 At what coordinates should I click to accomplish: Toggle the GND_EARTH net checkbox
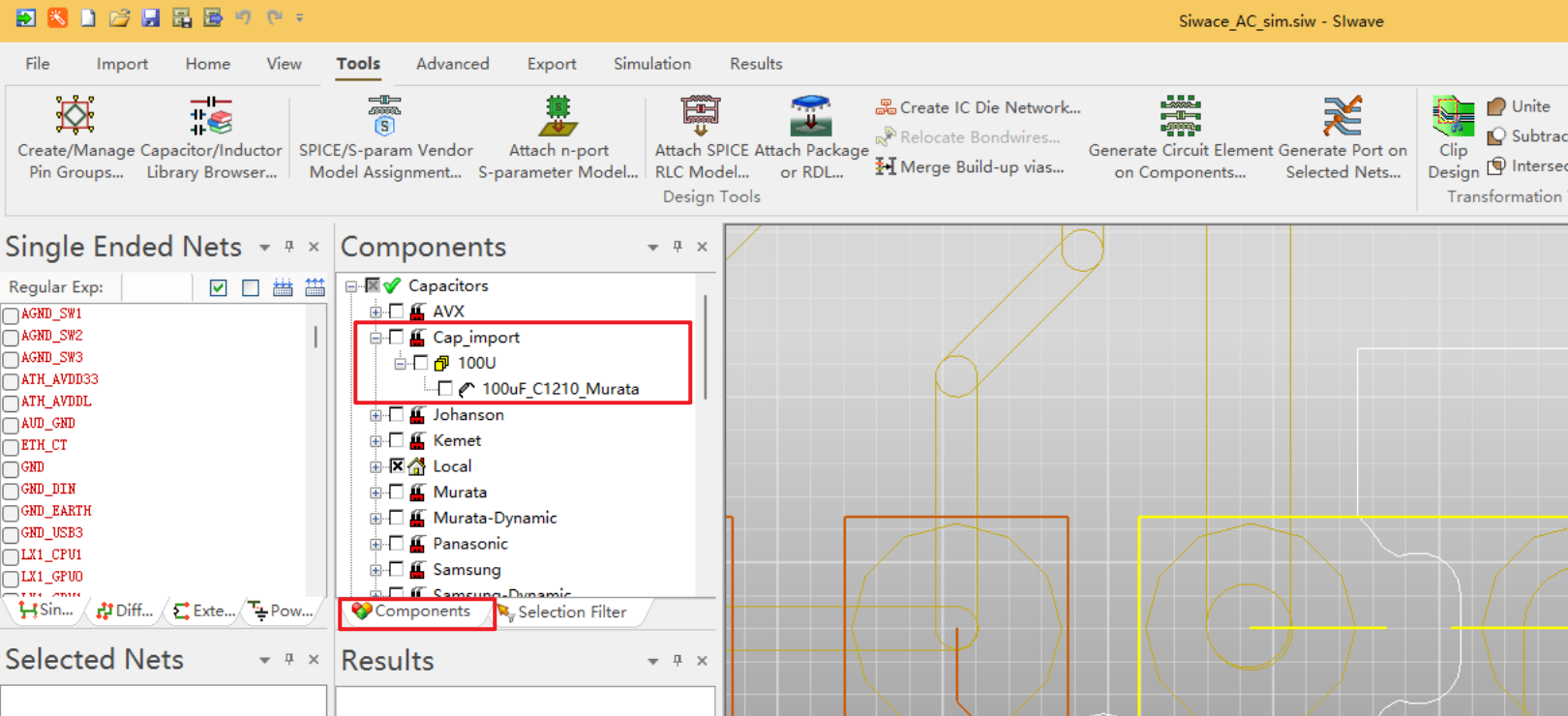(x=11, y=513)
